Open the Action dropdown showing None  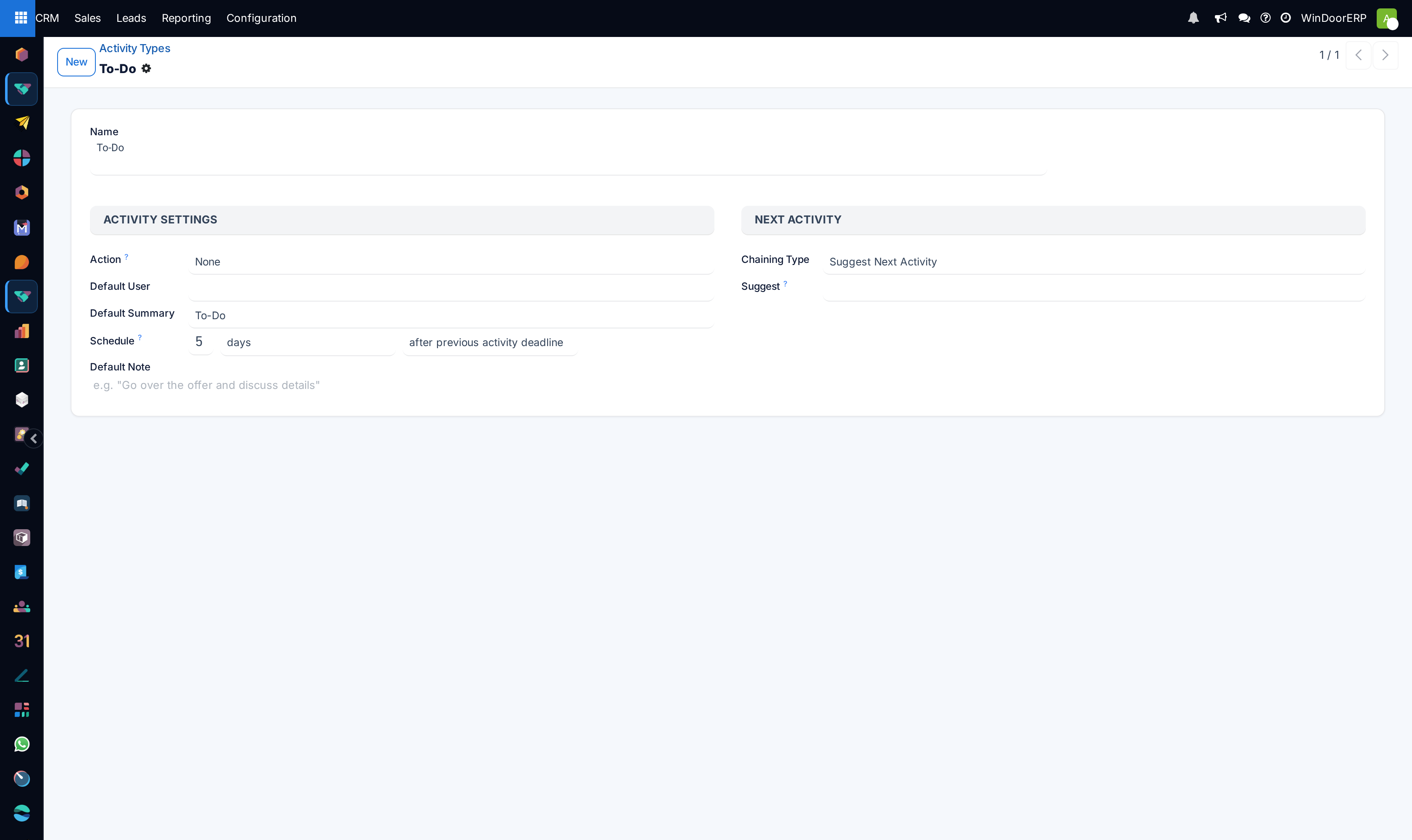451,262
